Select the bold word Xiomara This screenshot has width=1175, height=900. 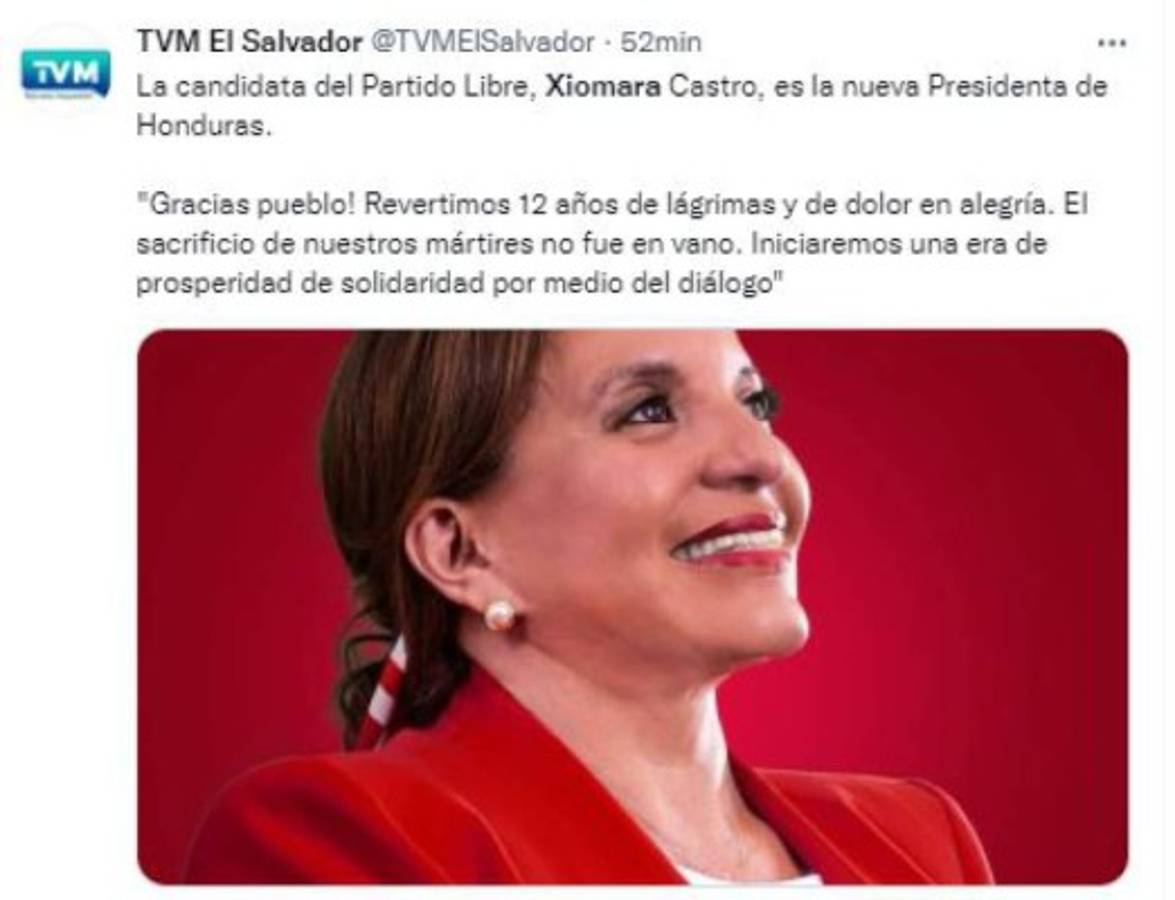coord(603,87)
